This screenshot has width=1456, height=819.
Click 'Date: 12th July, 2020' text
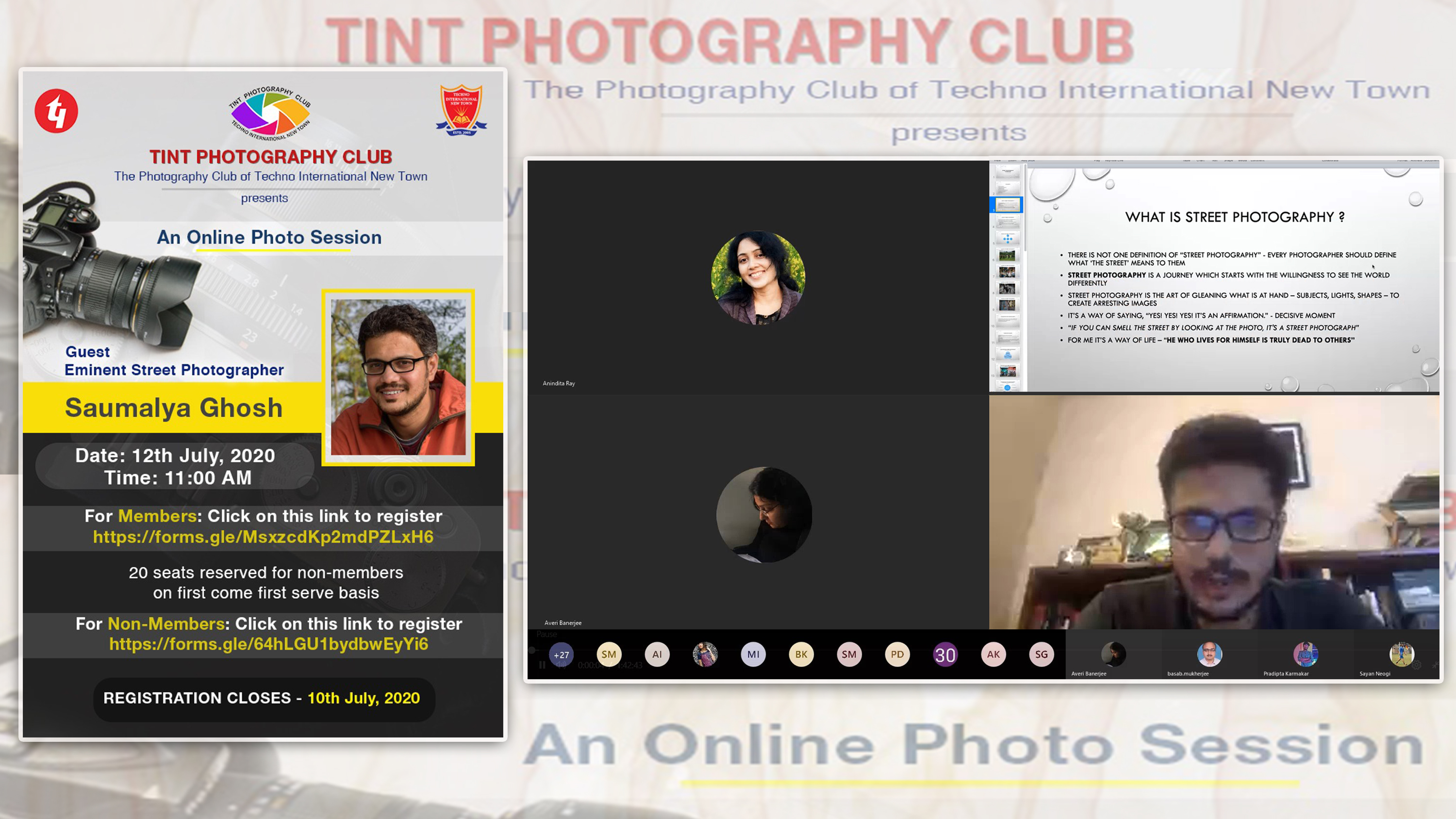click(x=175, y=456)
